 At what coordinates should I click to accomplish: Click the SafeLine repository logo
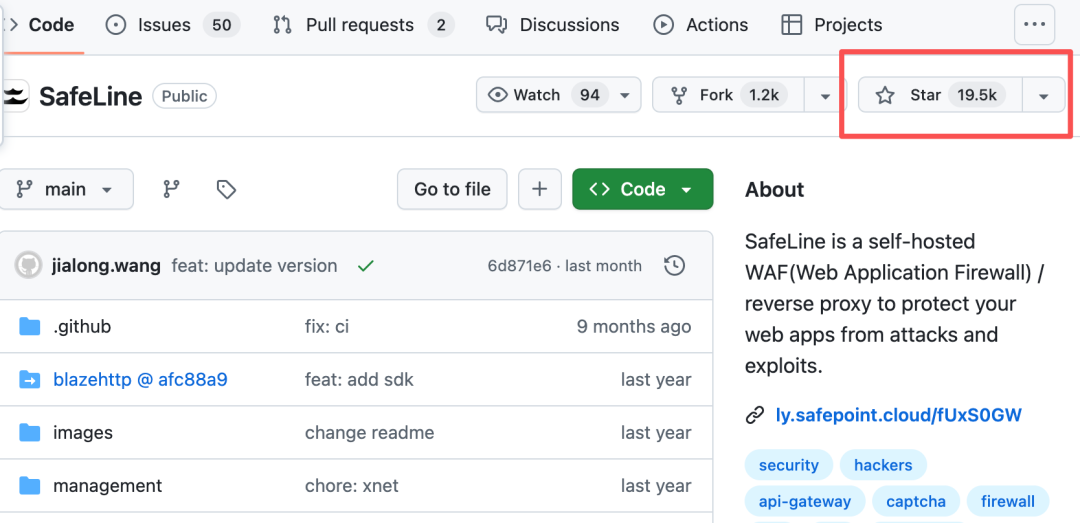(x=16, y=96)
